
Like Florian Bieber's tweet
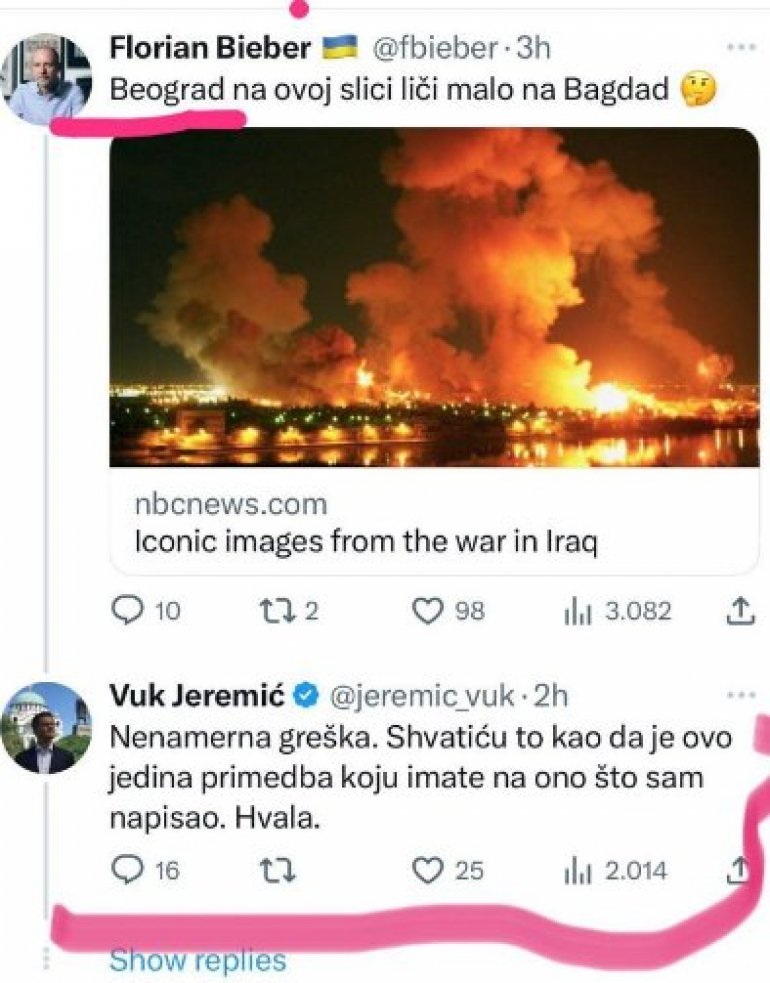pyautogui.click(x=428, y=611)
